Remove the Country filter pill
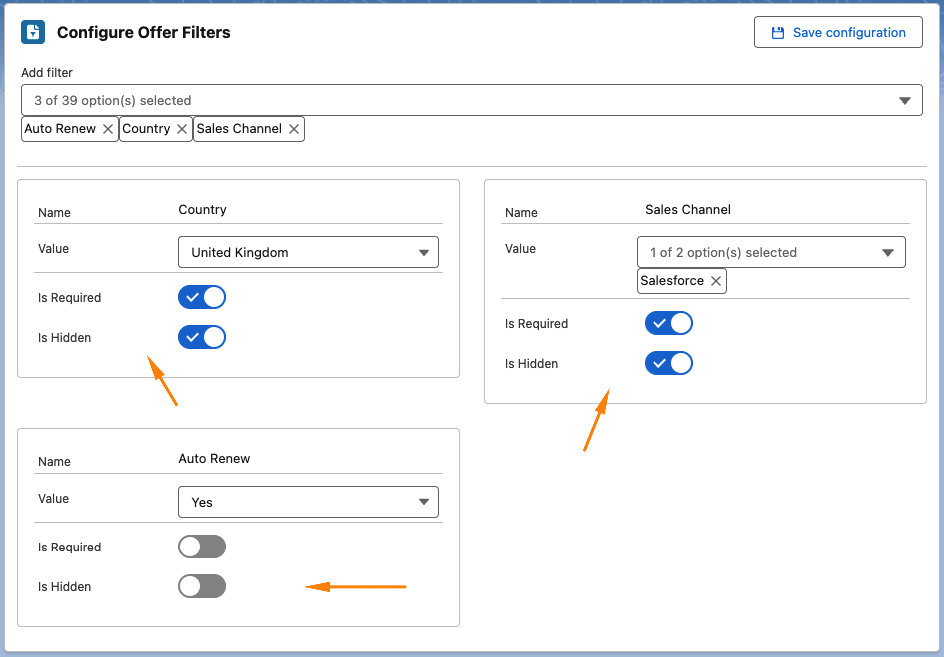 tap(182, 129)
